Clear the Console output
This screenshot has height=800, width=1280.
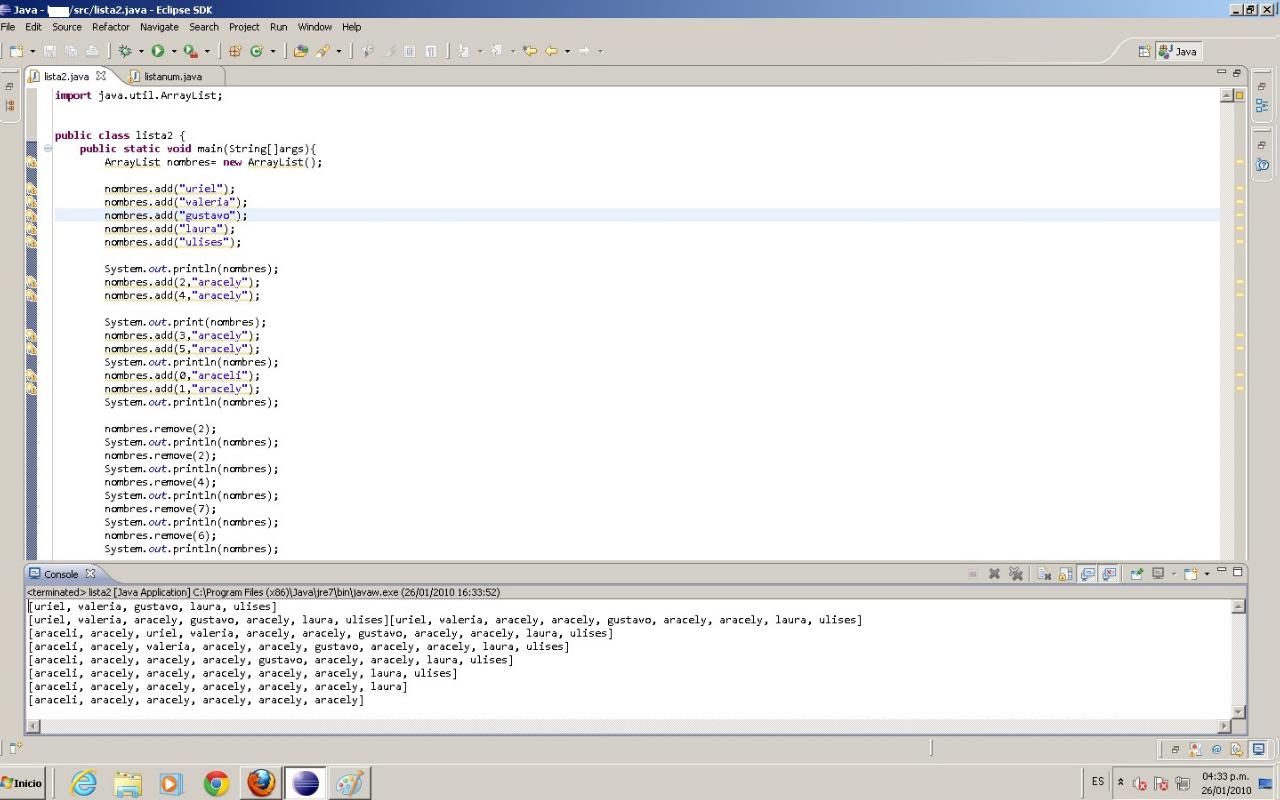1044,574
